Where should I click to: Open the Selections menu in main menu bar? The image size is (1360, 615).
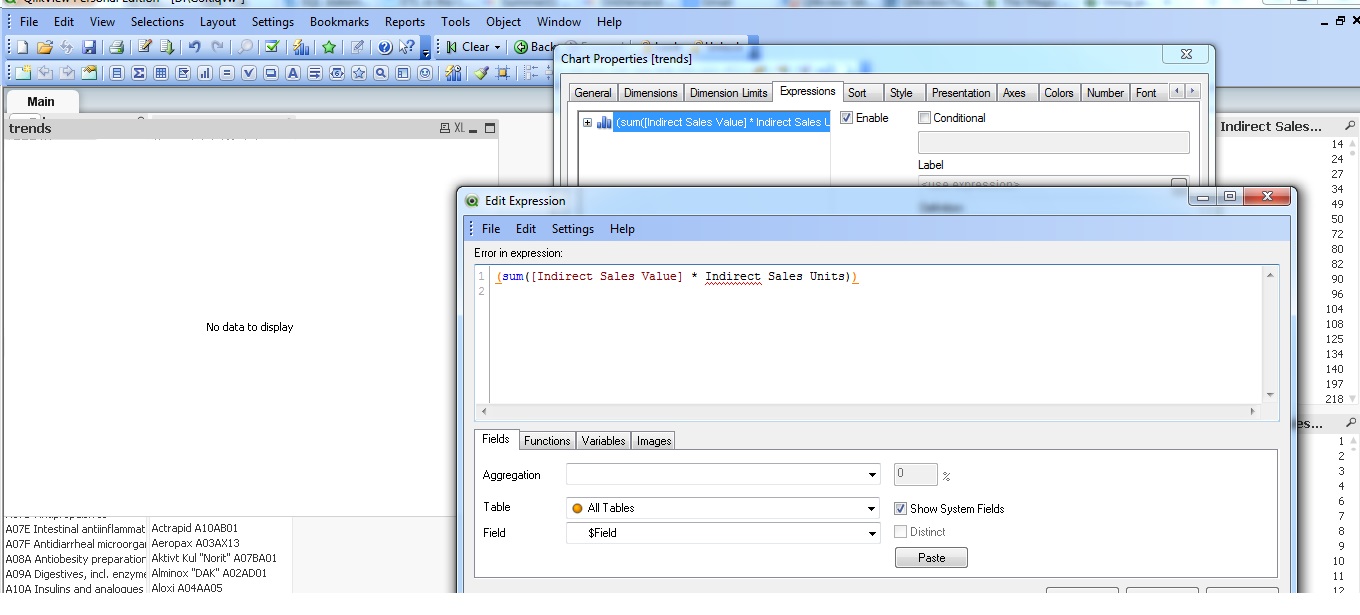click(157, 21)
